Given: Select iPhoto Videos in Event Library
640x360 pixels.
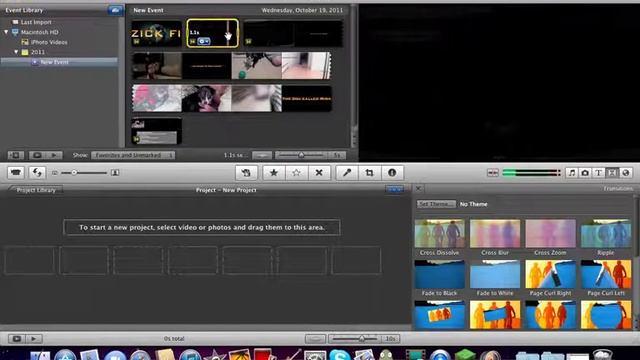Looking at the screenshot, I should [x=49, y=42].
